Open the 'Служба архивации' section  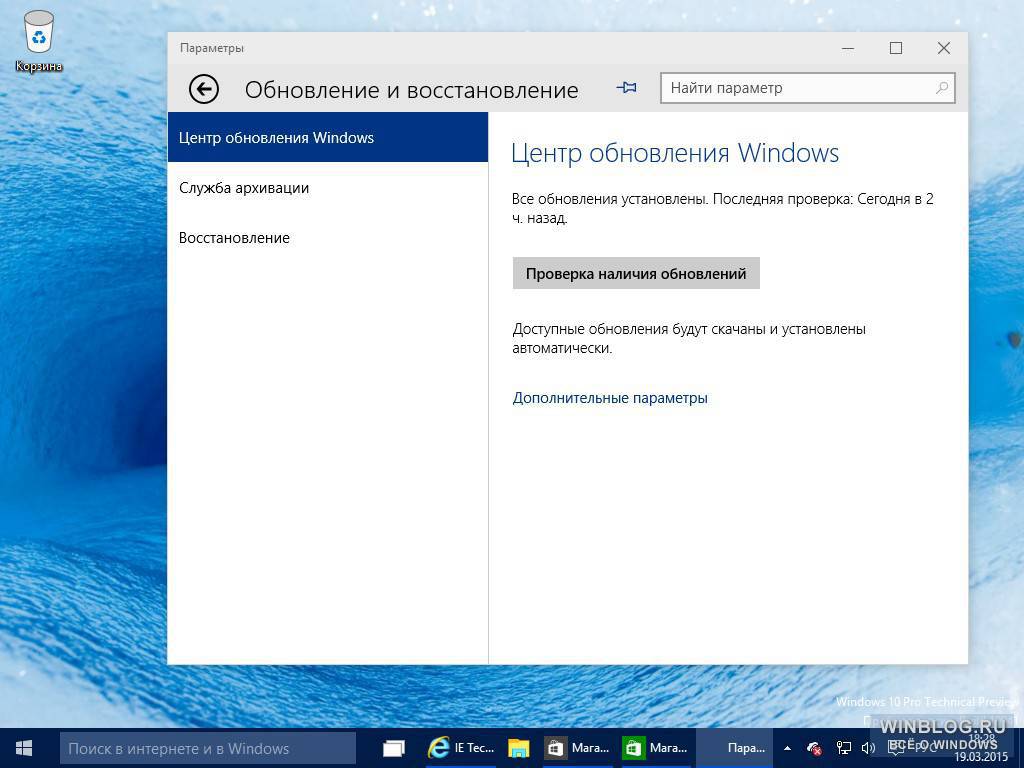point(328,188)
